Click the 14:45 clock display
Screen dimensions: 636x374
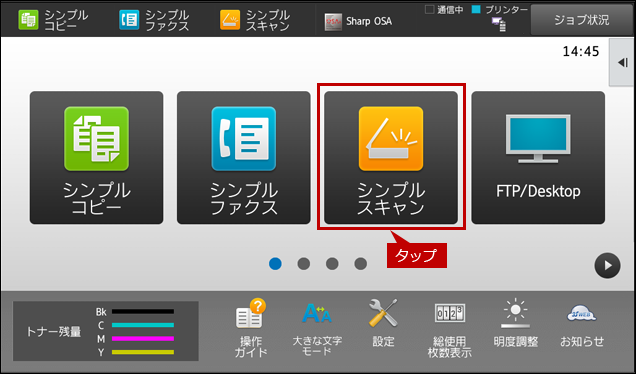click(x=580, y=52)
